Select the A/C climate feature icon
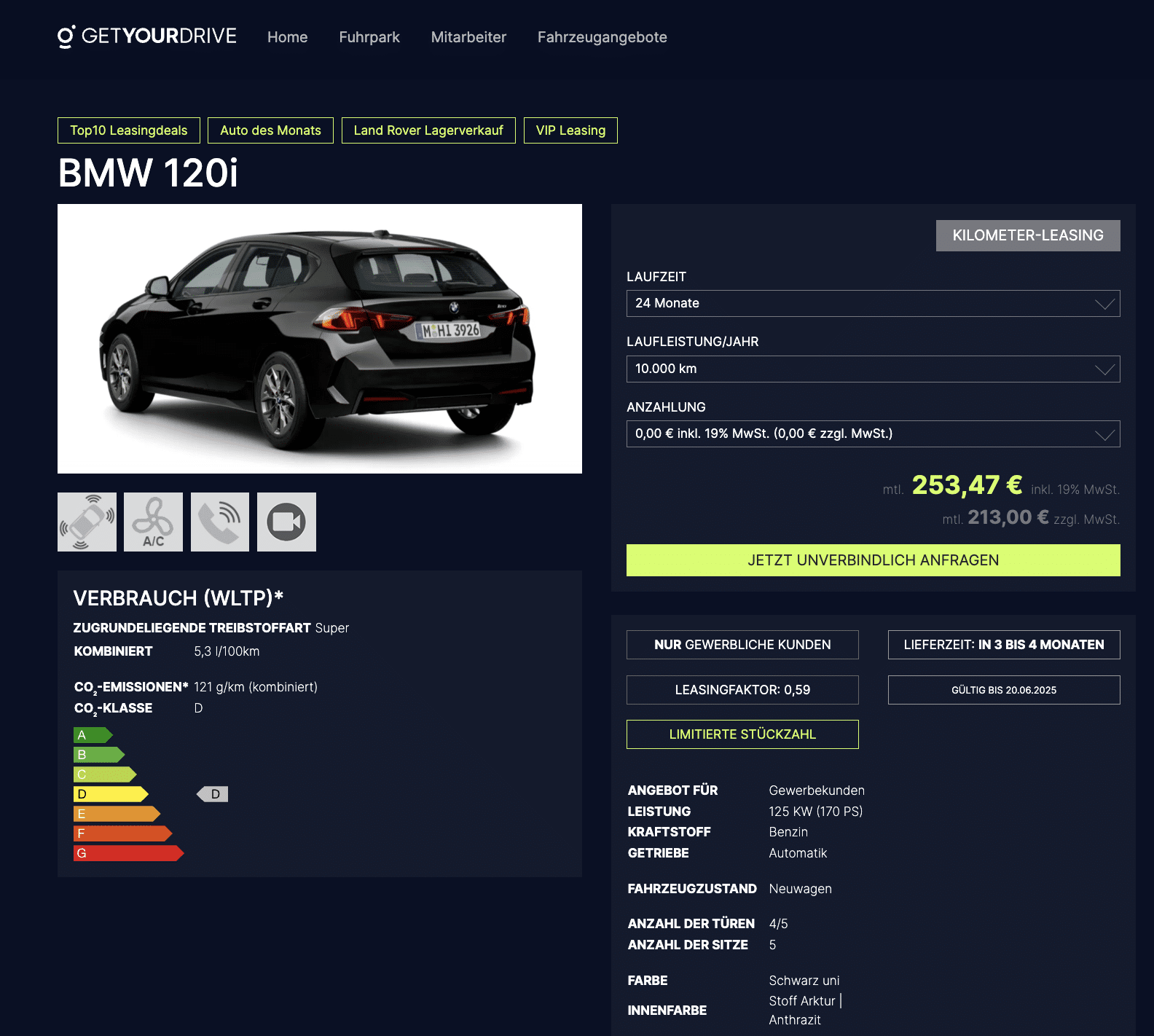 (x=153, y=522)
